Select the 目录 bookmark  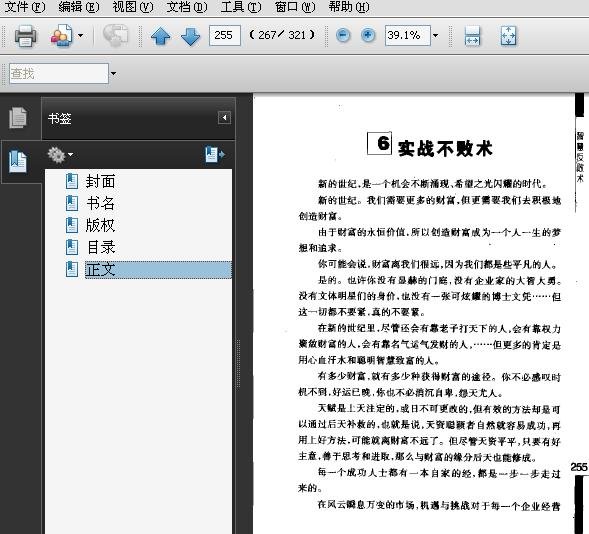click(100, 247)
